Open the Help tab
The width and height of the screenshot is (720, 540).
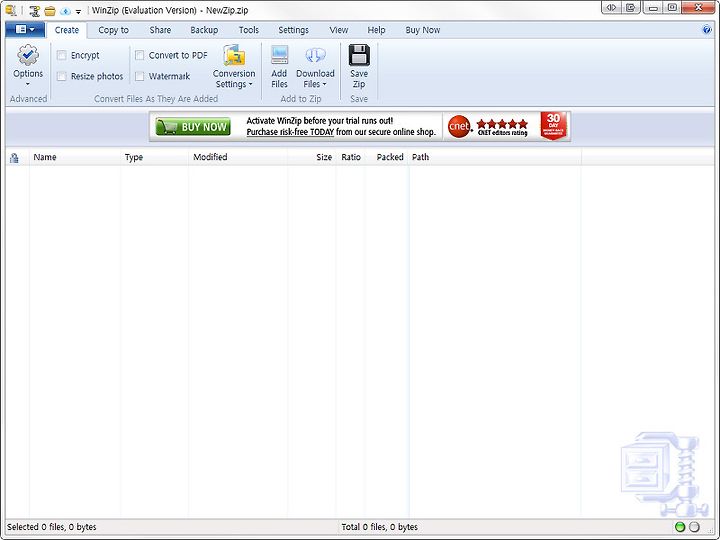click(376, 30)
